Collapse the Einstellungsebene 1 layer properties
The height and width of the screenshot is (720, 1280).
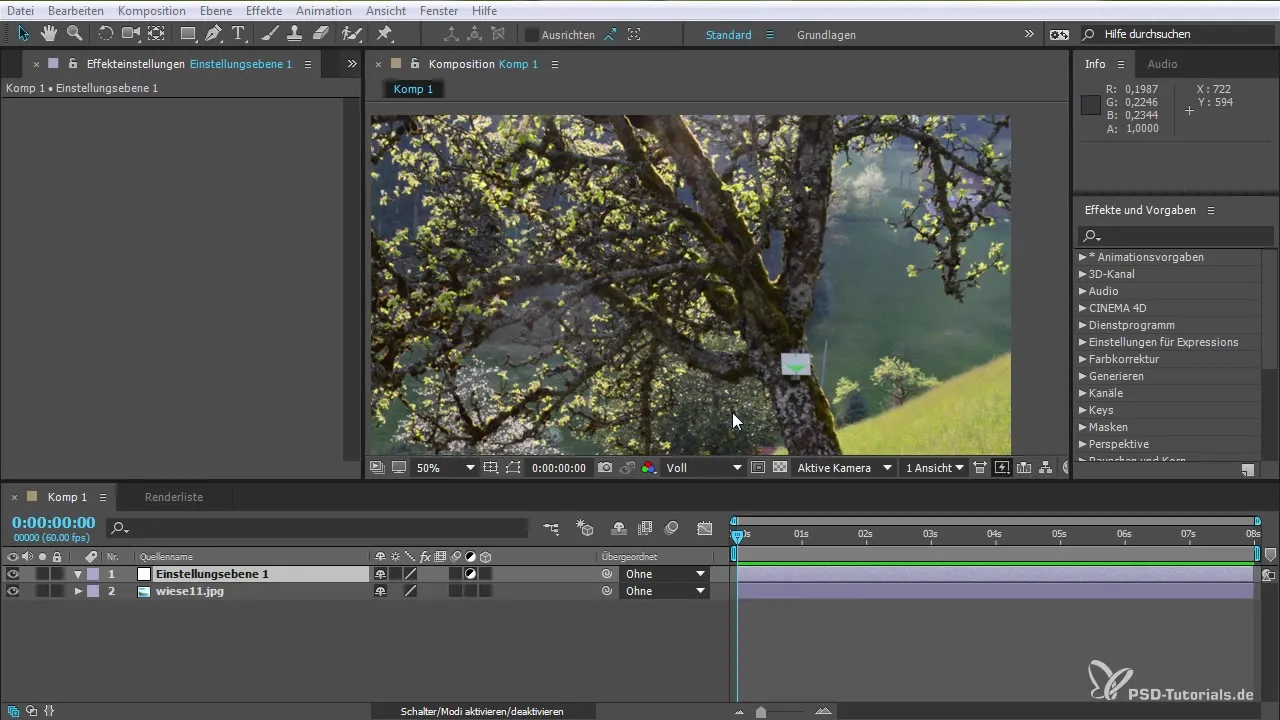(78, 575)
